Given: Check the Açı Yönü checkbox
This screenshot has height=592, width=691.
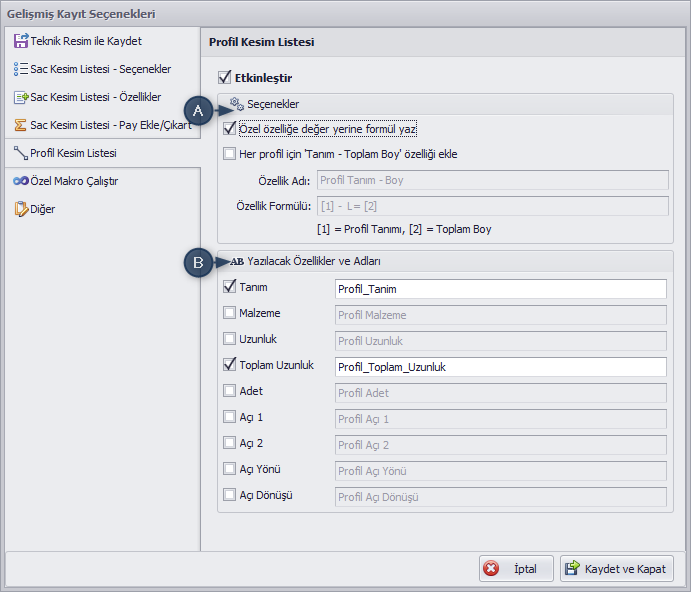Looking at the screenshot, I should pyautogui.click(x=230, y=469).
